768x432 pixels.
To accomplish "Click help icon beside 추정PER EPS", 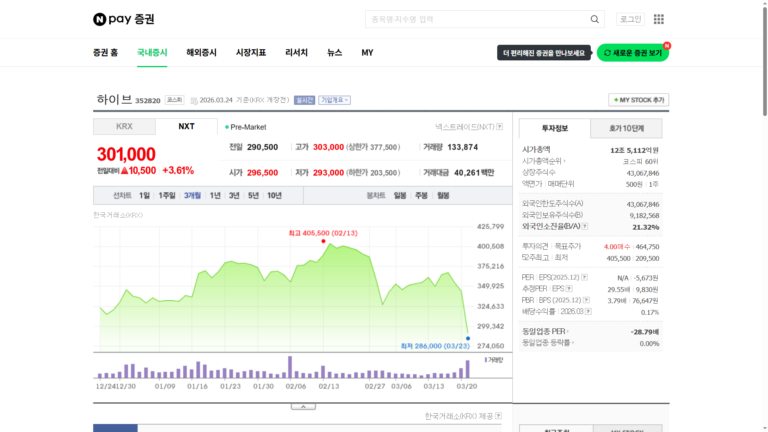I will point(569,288).
